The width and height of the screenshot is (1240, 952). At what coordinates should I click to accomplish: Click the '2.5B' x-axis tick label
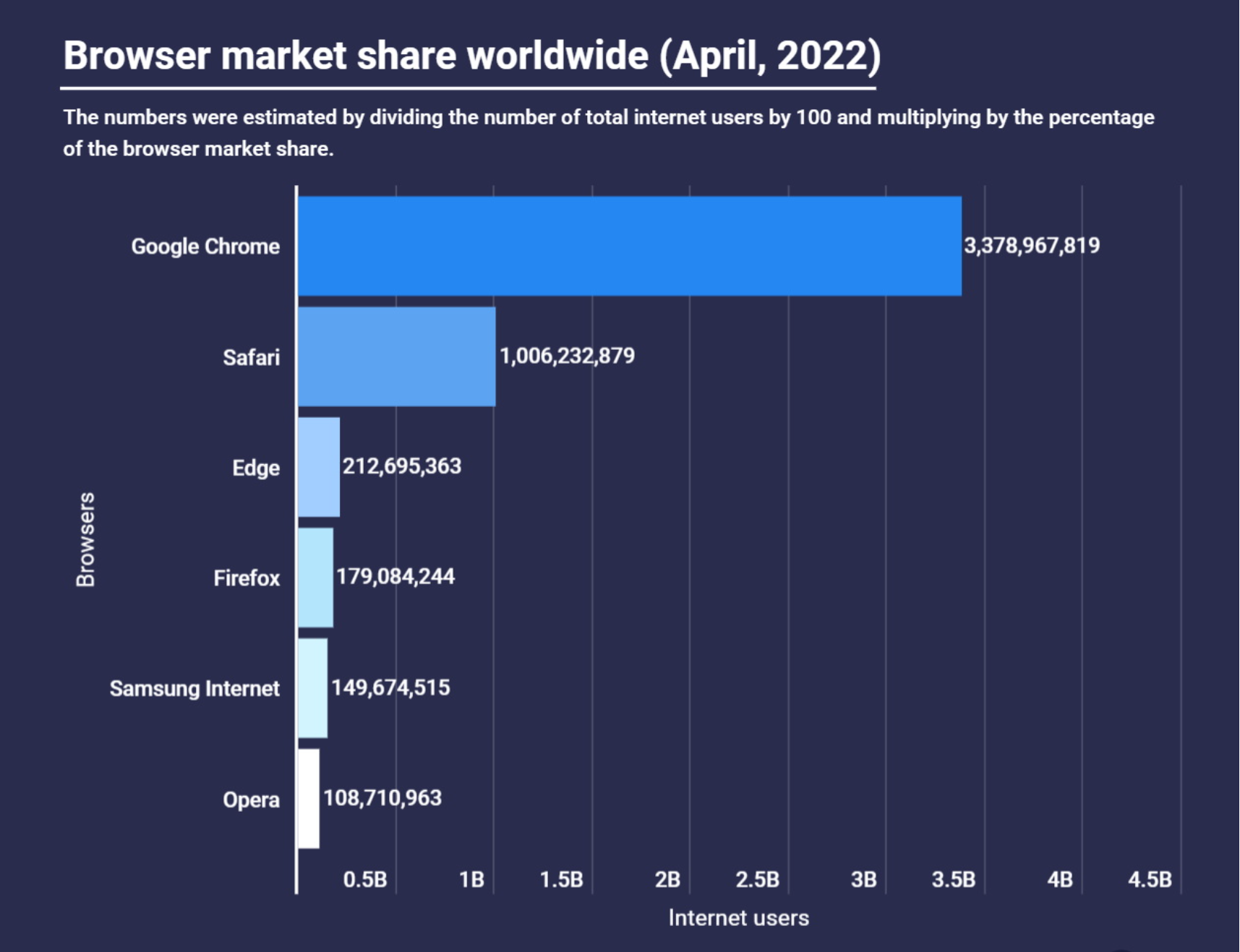[758, 880]
